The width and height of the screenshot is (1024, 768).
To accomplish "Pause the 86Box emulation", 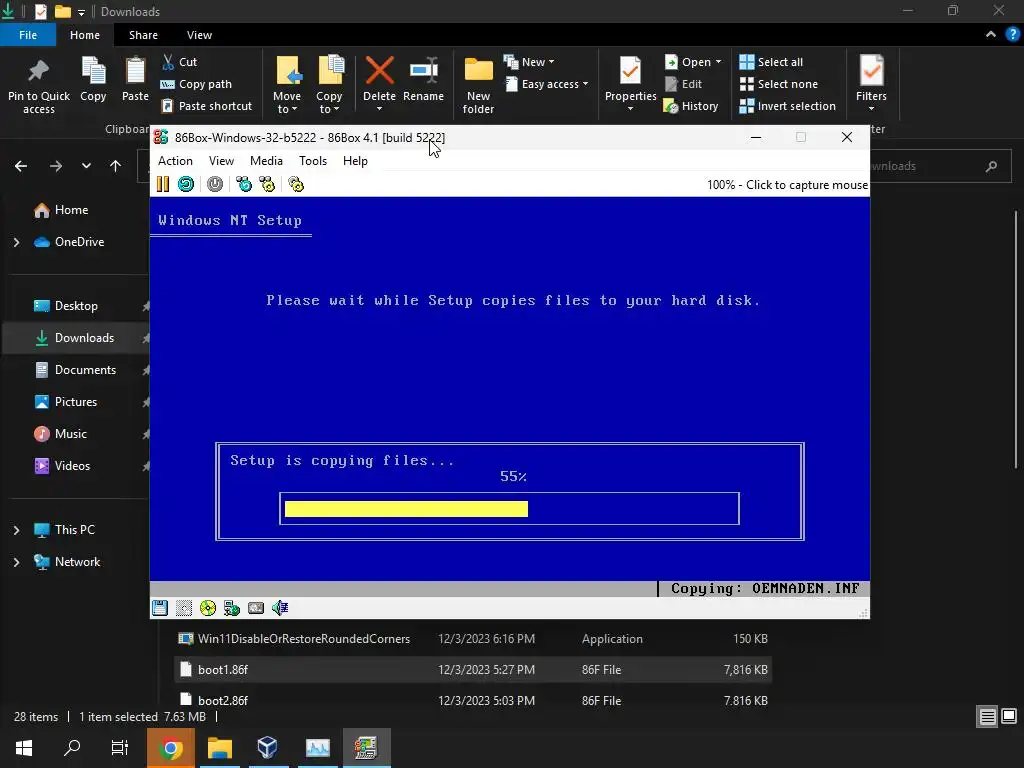I will [x=163, y=184].
